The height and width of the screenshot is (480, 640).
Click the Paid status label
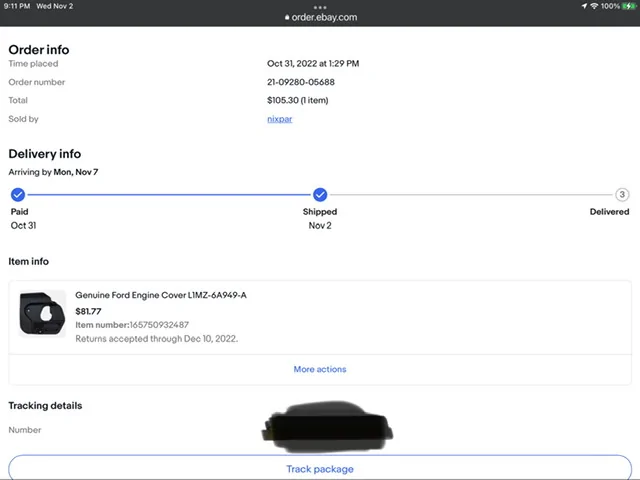19,211
